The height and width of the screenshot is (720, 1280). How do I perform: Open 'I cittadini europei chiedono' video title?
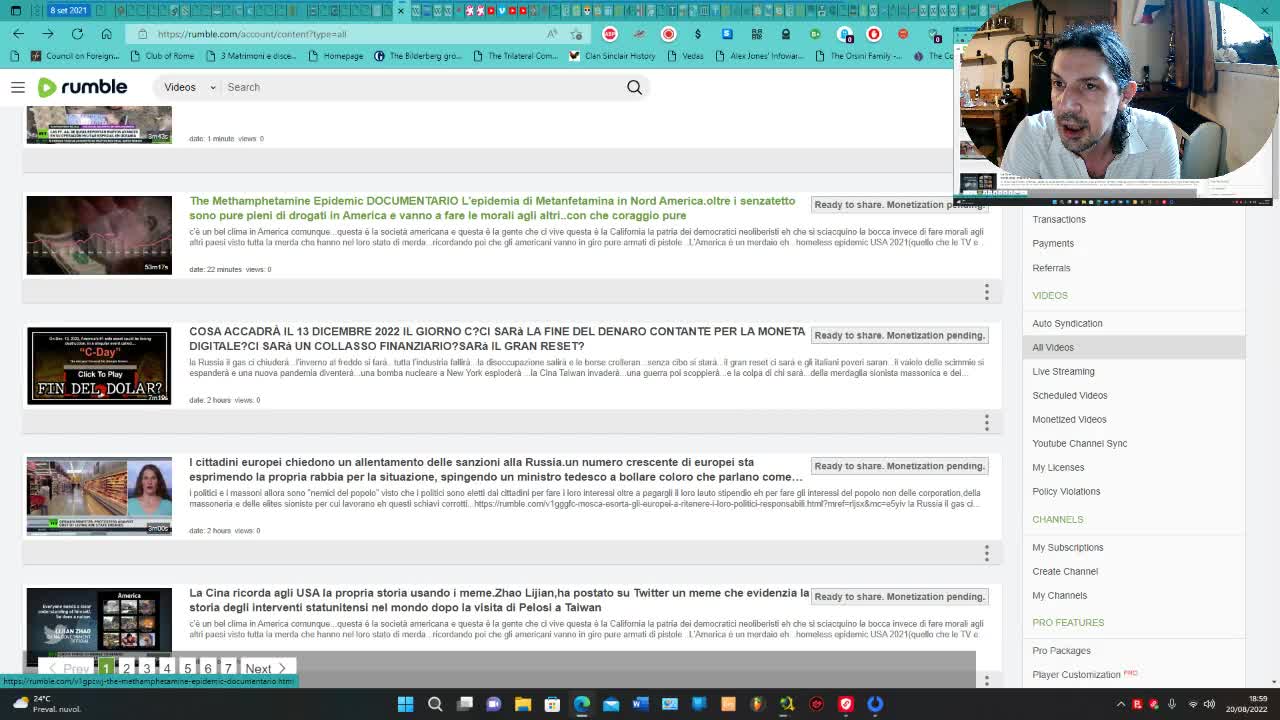coord(496,469)
